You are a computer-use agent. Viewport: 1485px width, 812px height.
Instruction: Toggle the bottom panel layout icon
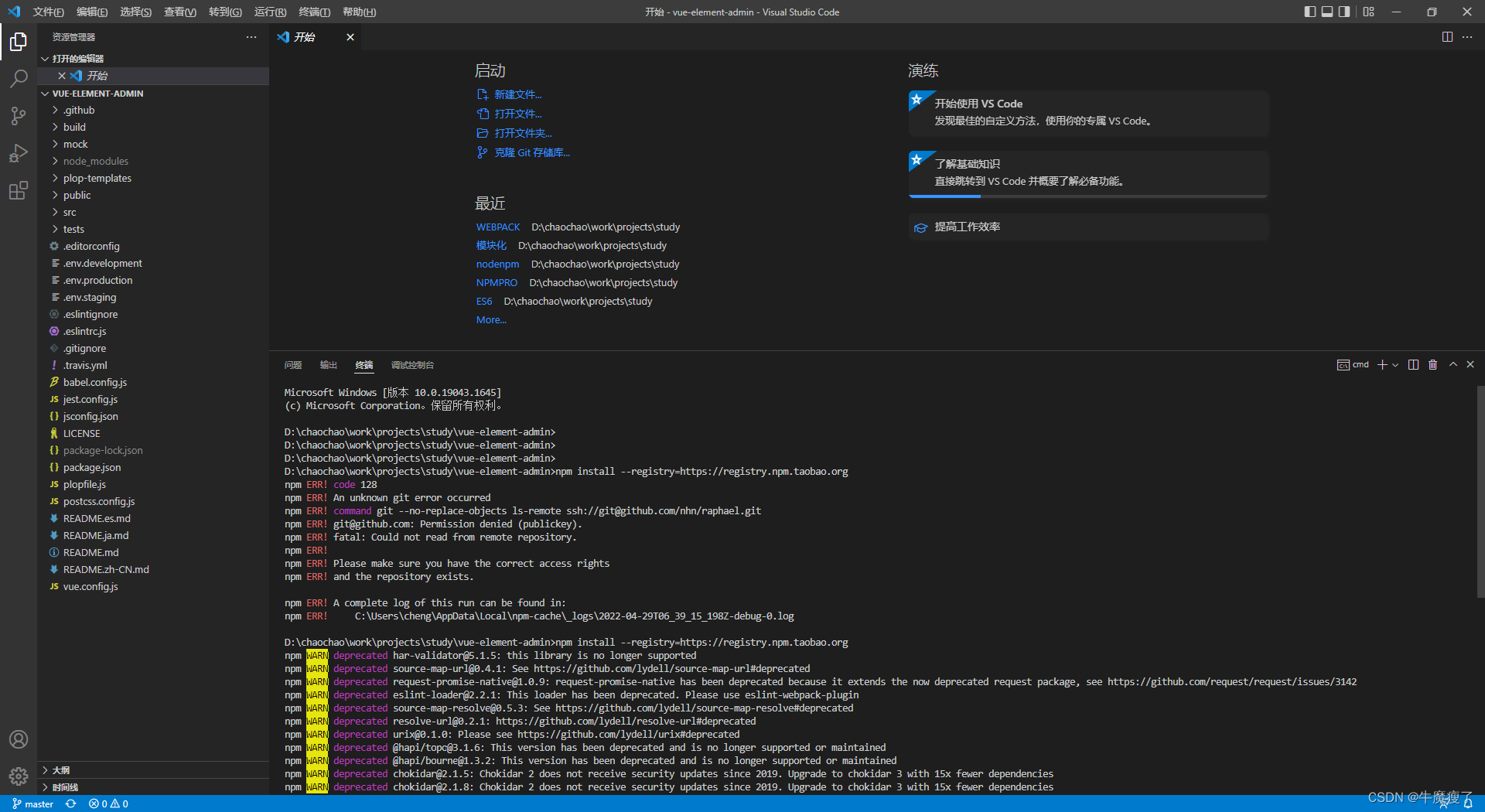[1327, 12]
